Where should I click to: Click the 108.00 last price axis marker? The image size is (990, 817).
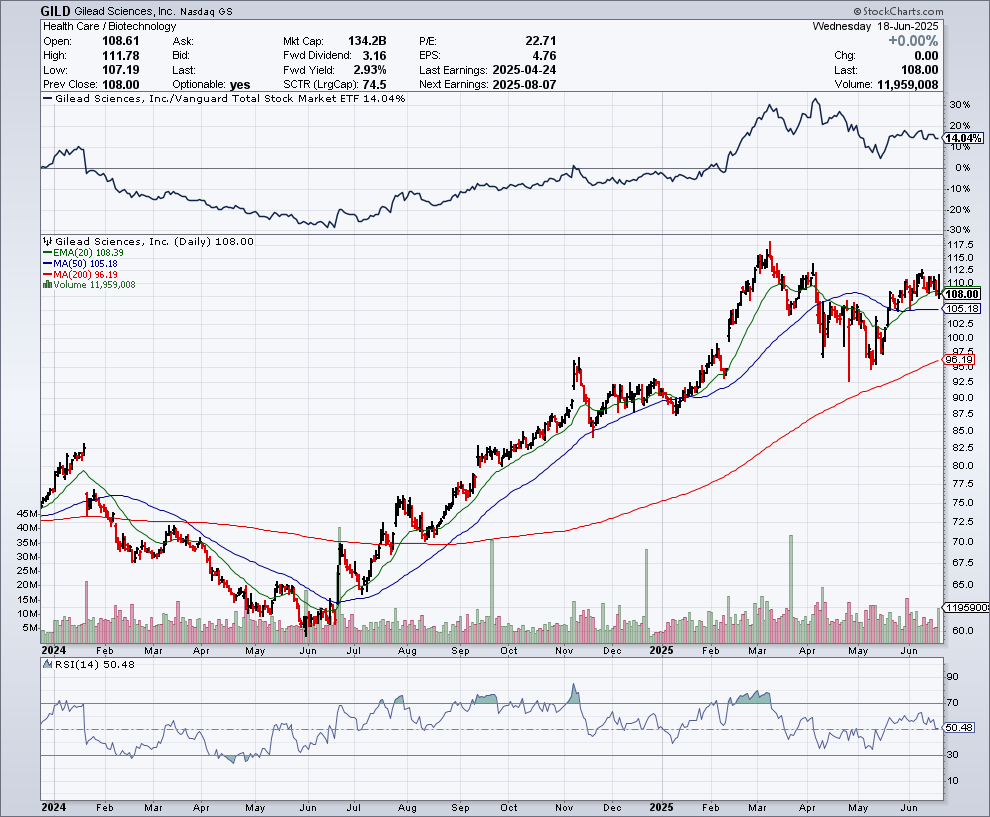(x=962, y=294)
